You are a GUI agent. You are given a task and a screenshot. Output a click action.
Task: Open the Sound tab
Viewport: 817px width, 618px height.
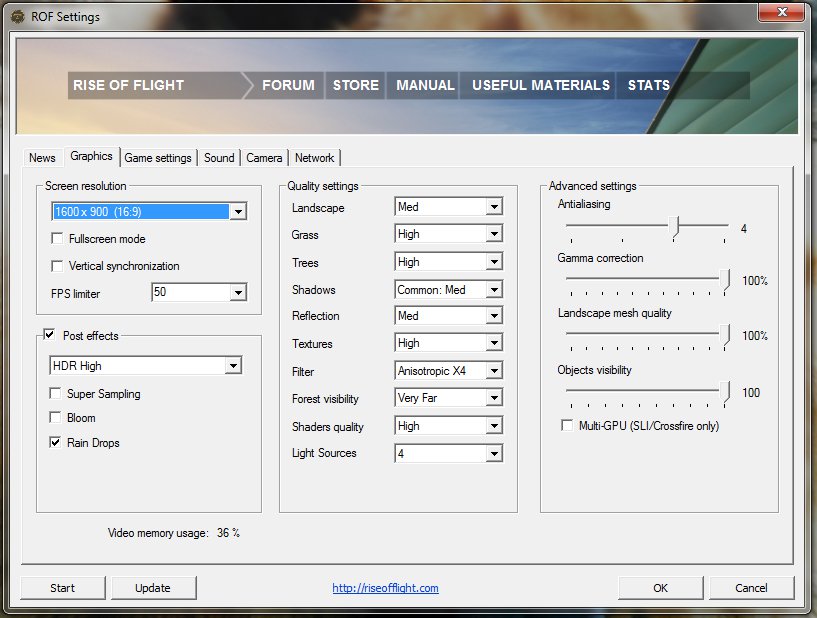click(x=219, y=158)
